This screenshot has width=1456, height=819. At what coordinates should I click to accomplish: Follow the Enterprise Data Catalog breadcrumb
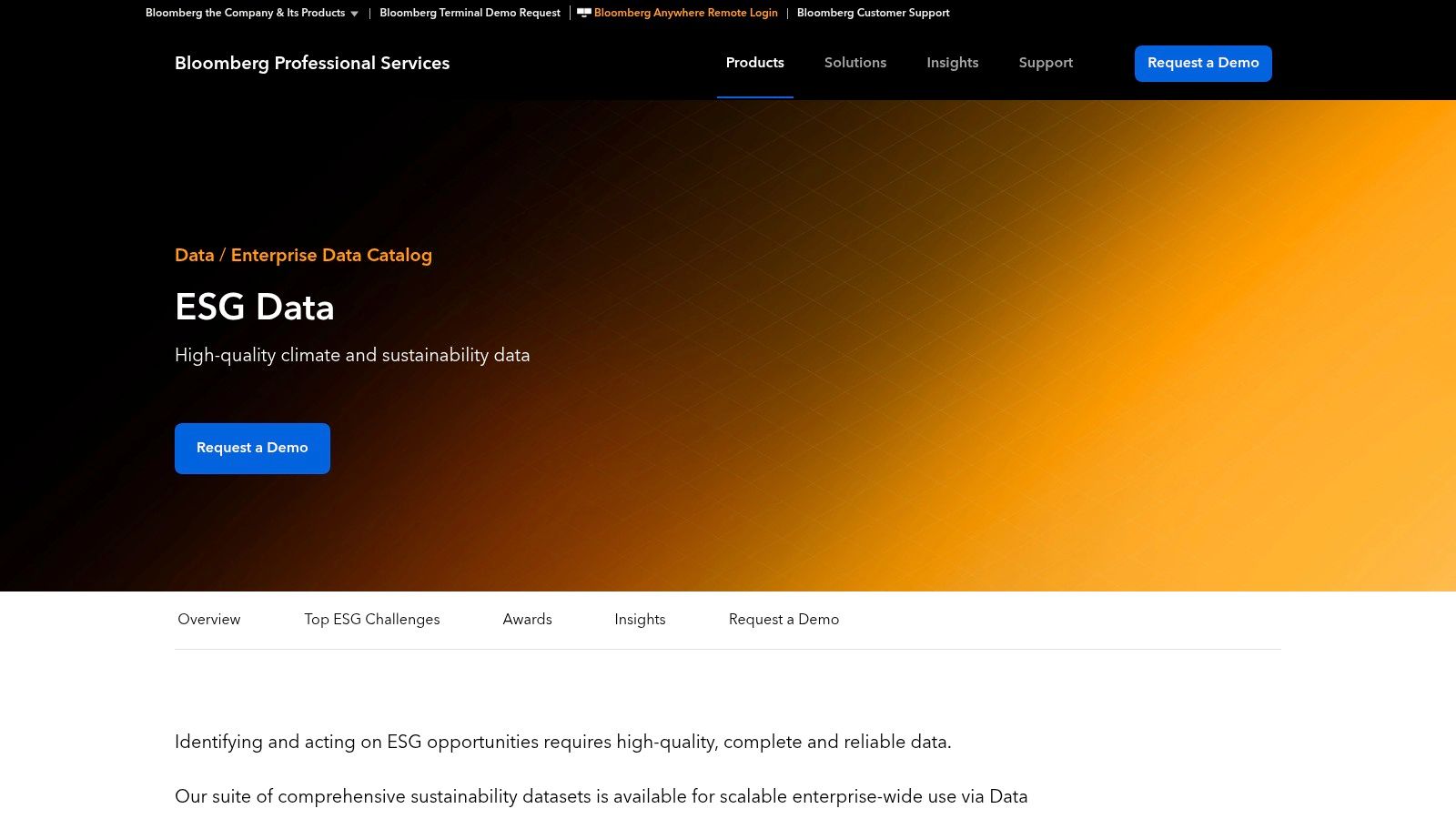click(x=331, y=256)
